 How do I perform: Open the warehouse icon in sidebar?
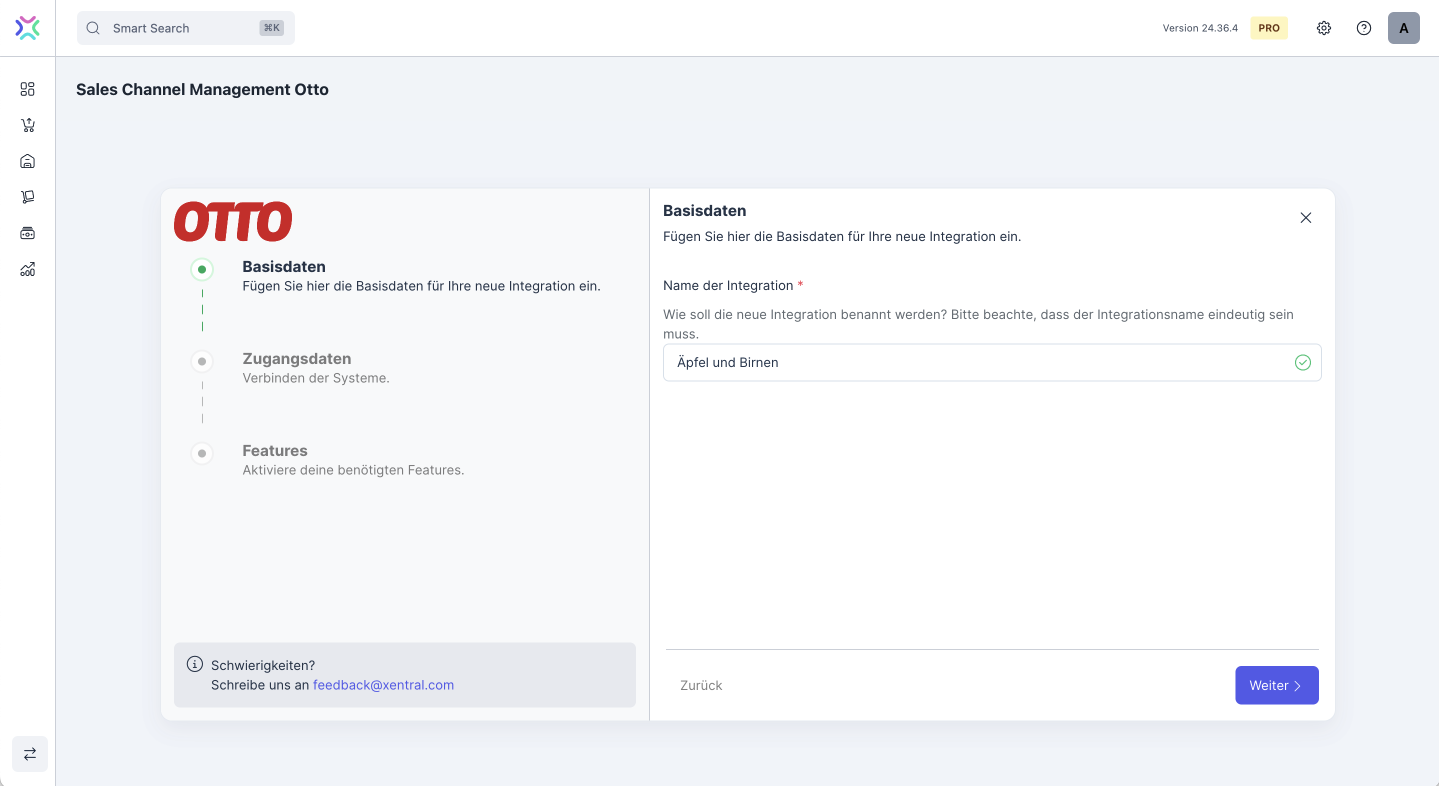27,161
